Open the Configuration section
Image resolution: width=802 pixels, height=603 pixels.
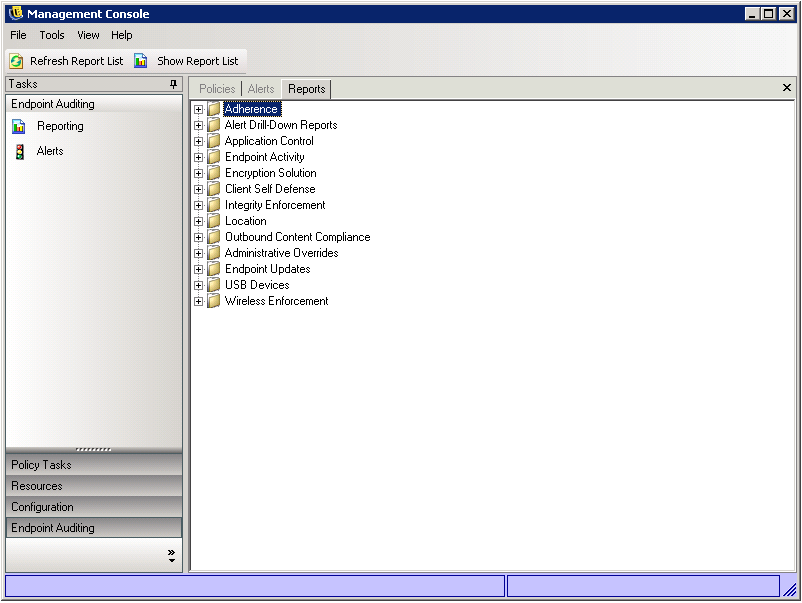click(x=94, y=507)
